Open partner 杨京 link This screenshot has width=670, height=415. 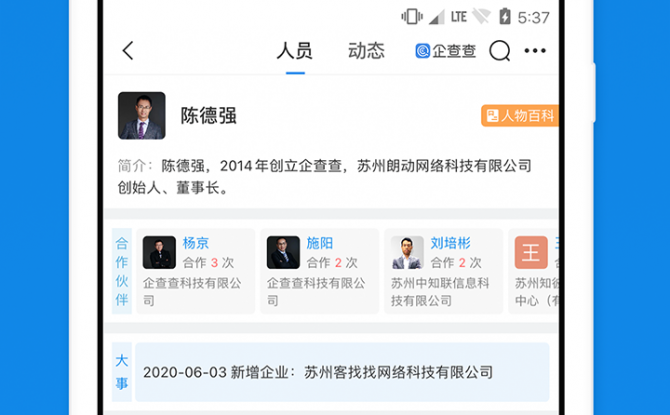point(196,243)
